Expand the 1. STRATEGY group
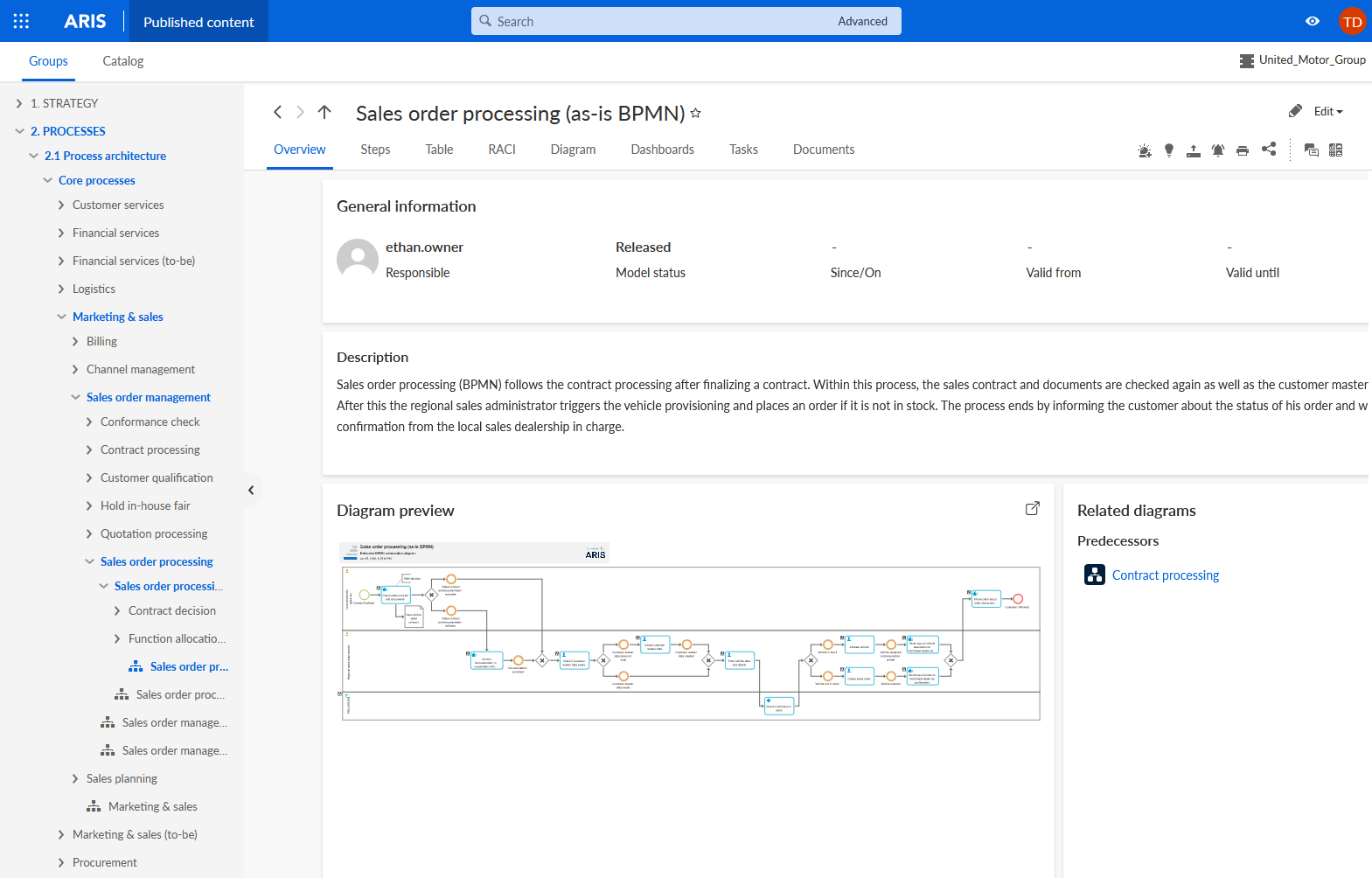The image size is (1372, 878). [19, 103]
